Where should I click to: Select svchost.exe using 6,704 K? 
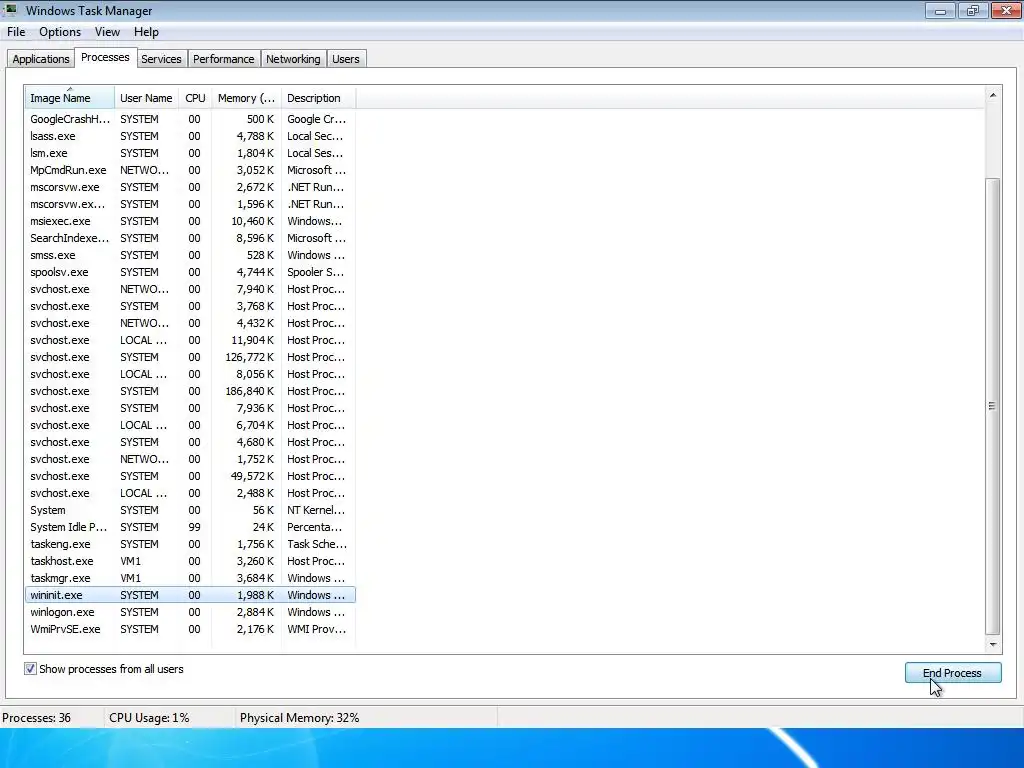coord(190,424)
